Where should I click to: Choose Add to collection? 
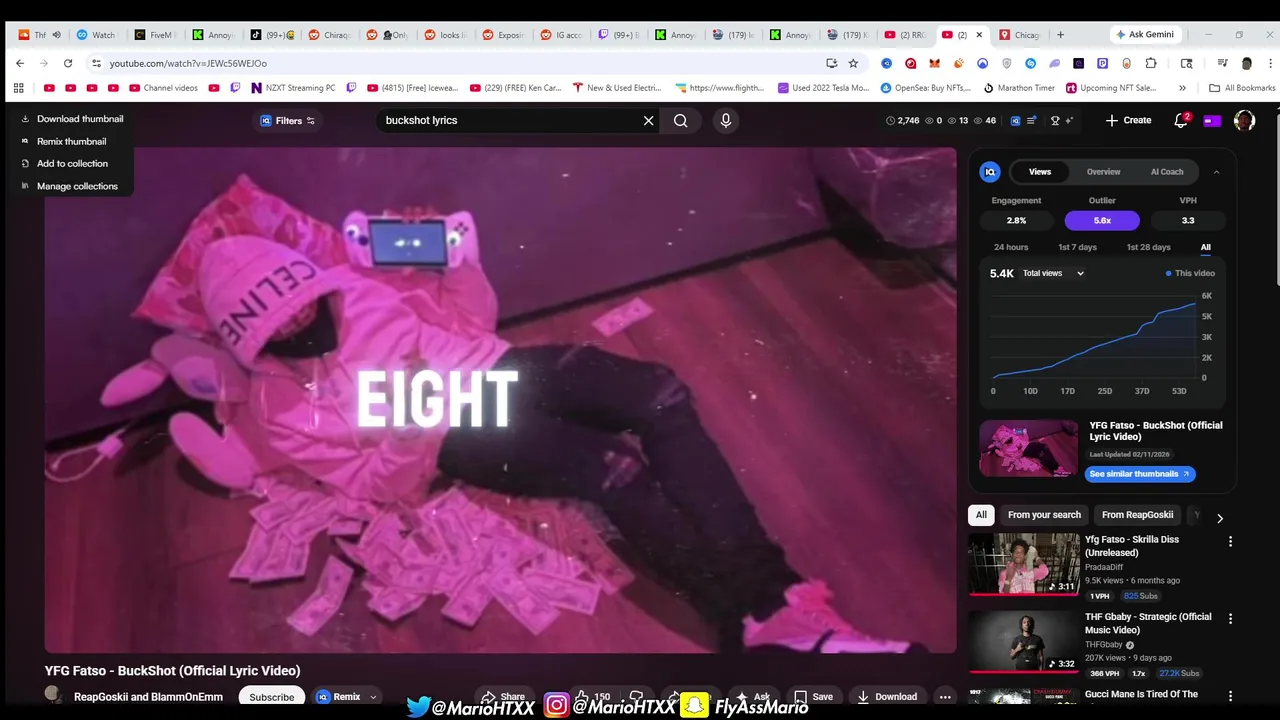pyautogui.click(x=72, y=164)
